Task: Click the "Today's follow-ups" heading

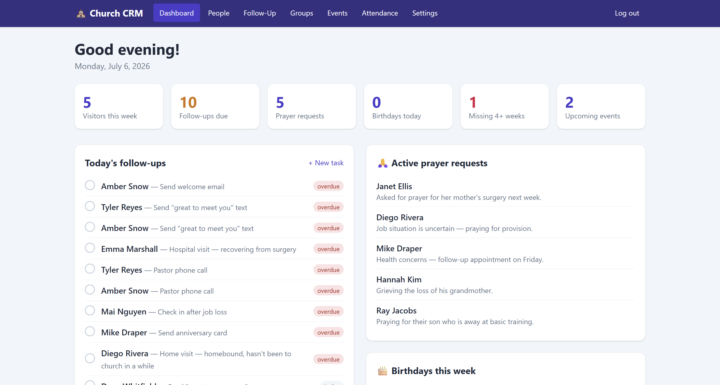Action: click(x=125, y=163)
